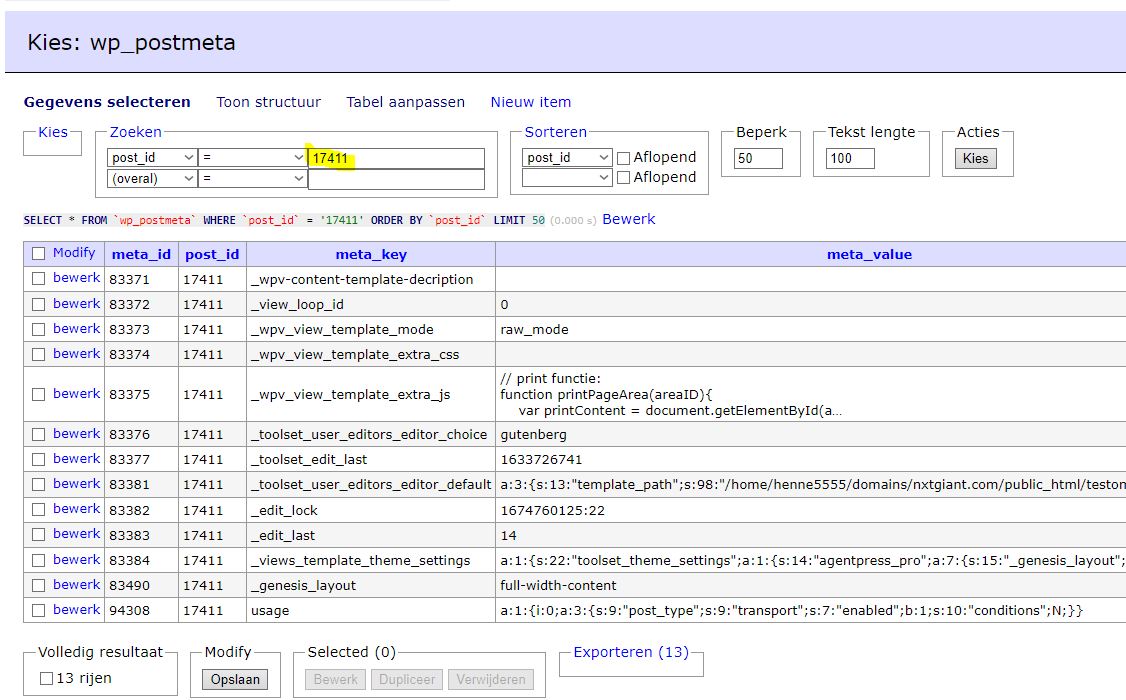Expand the Zoeken fieldset legend
Viewport: 1126px width, 700px height.
coord(136,132)
